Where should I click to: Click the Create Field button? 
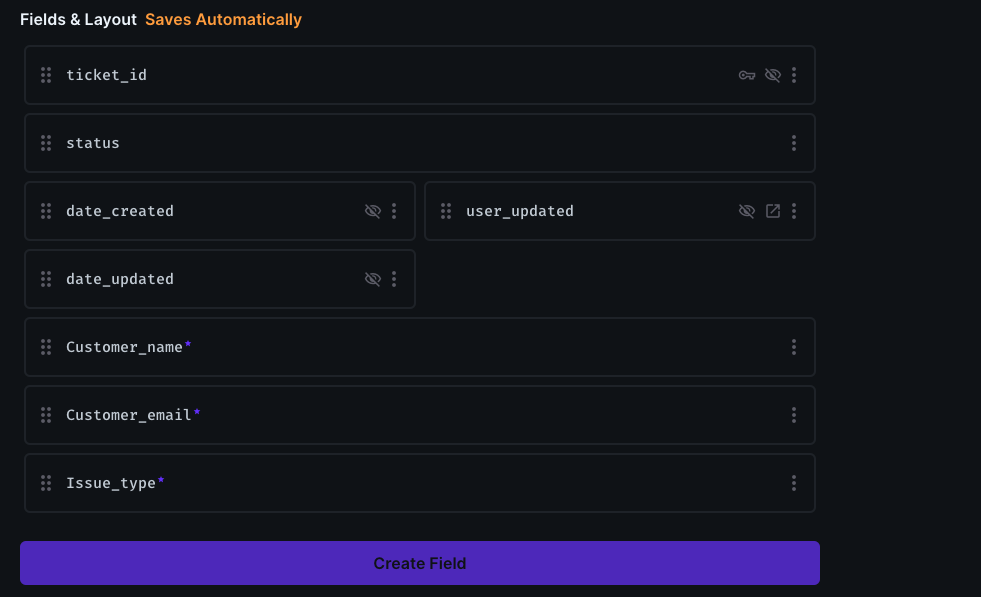(420, 563)
